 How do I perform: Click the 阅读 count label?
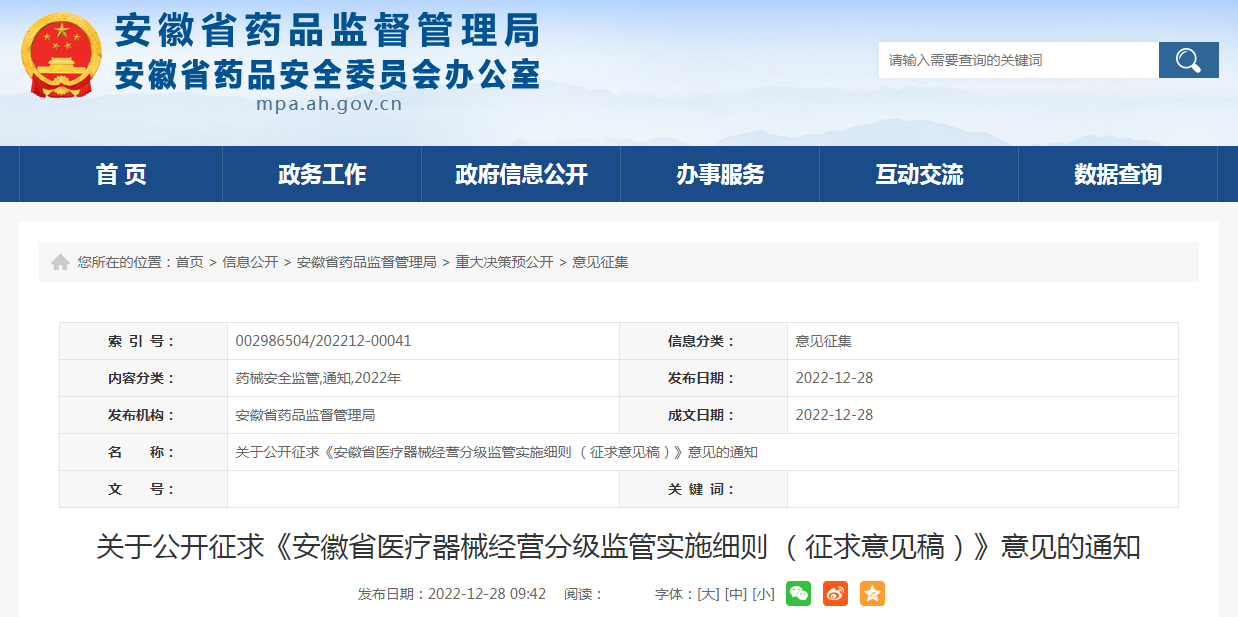pyautogui.click(x=584, y=594)
